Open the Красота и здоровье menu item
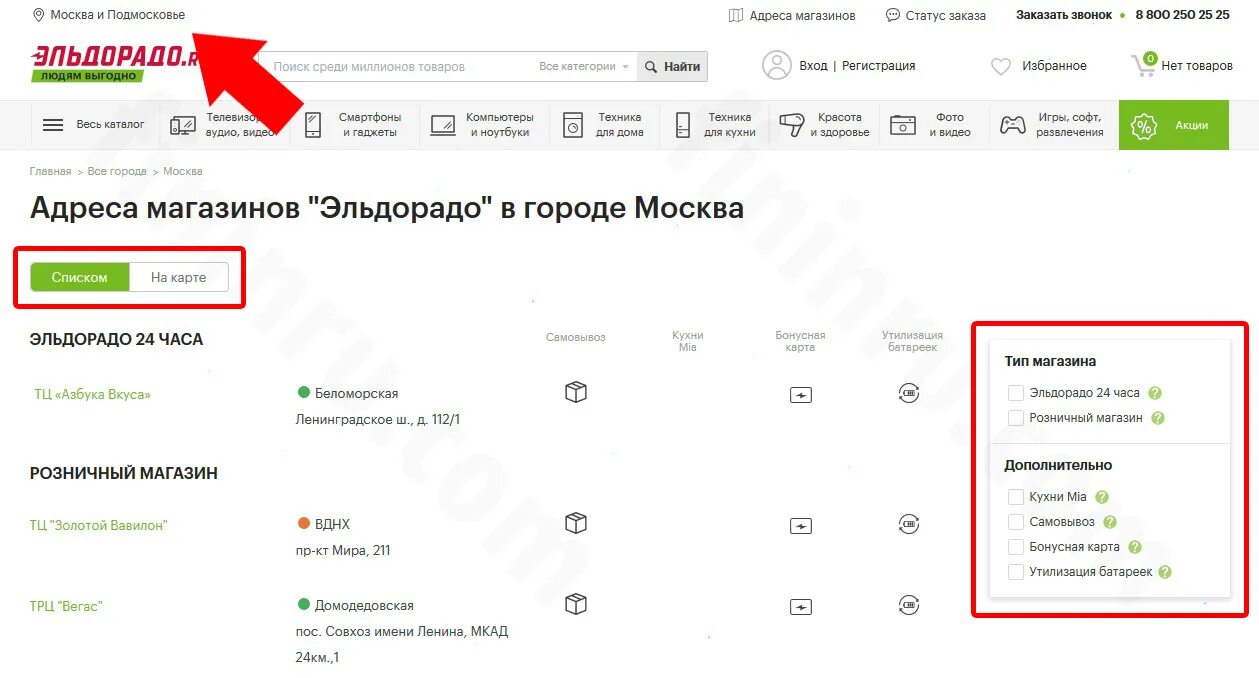 (824, 125)
